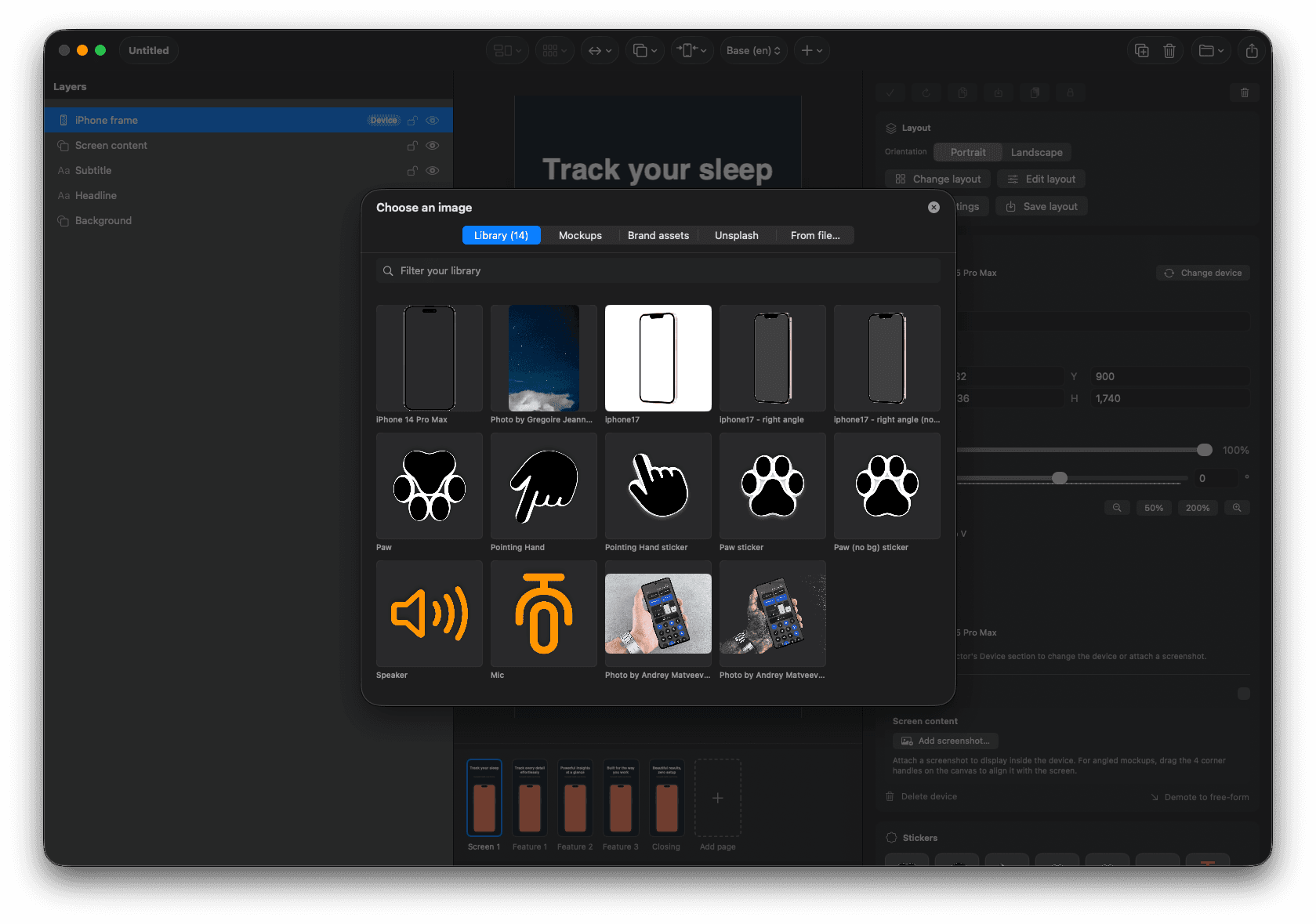Select the orange Speaker icon
The image size is (1316, 924).
[x=430, y=614]
